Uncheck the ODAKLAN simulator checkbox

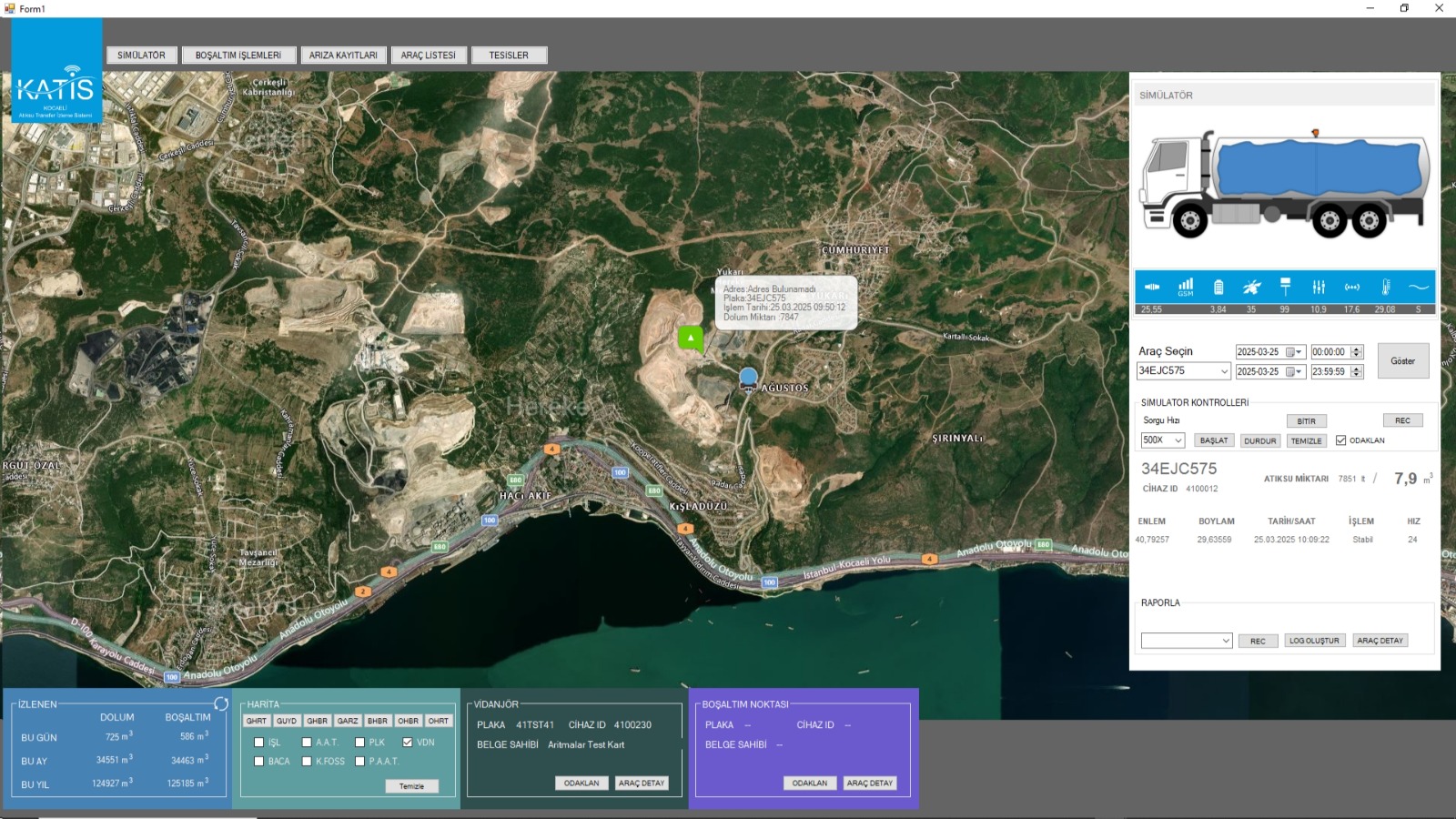(1340, 440)
